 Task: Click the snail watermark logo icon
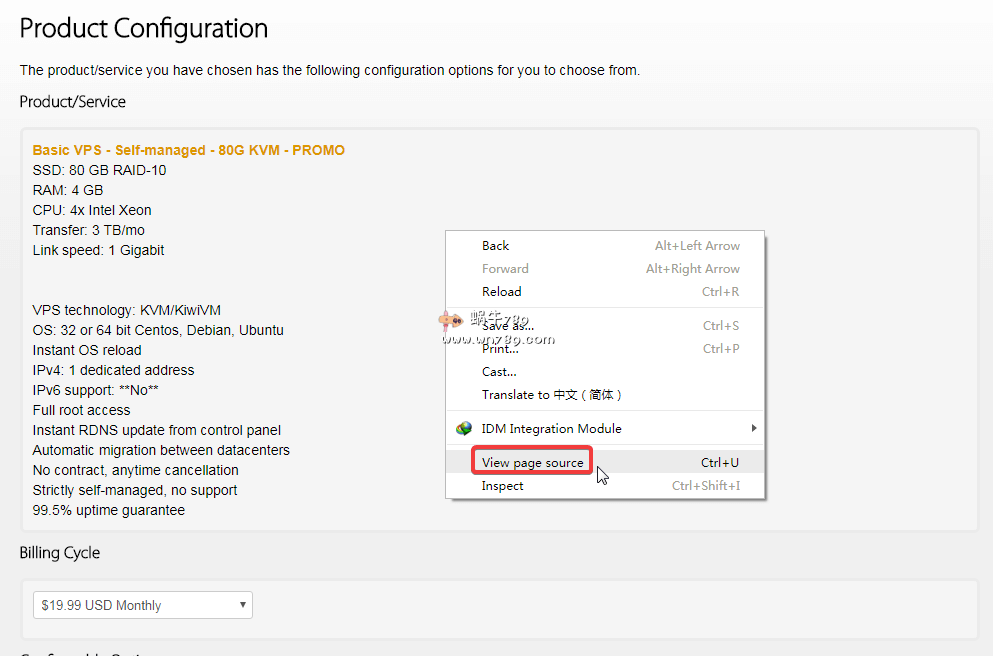click(x=447, y=321)
